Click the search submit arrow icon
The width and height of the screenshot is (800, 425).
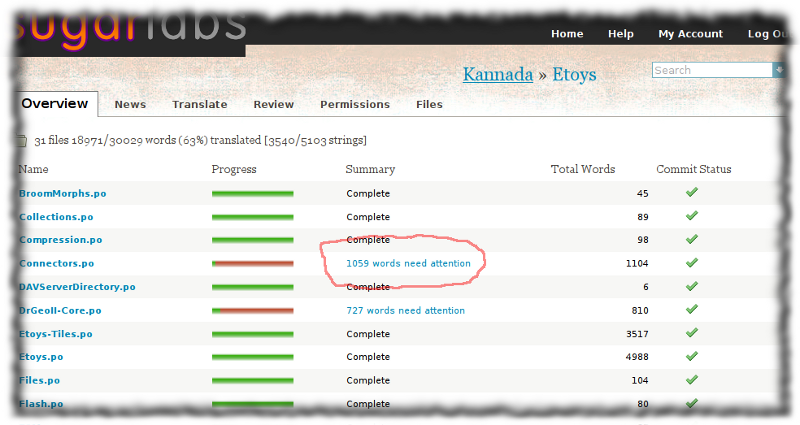[778, 70]
